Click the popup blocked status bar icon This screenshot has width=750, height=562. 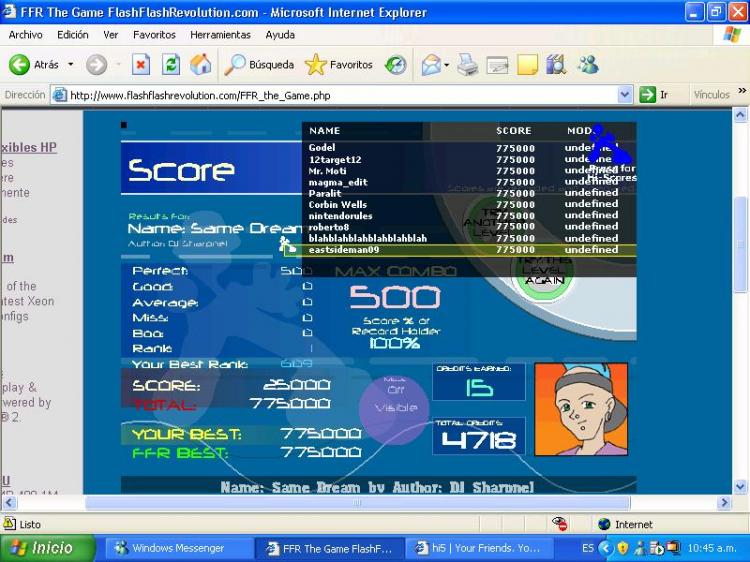(559, 524)
